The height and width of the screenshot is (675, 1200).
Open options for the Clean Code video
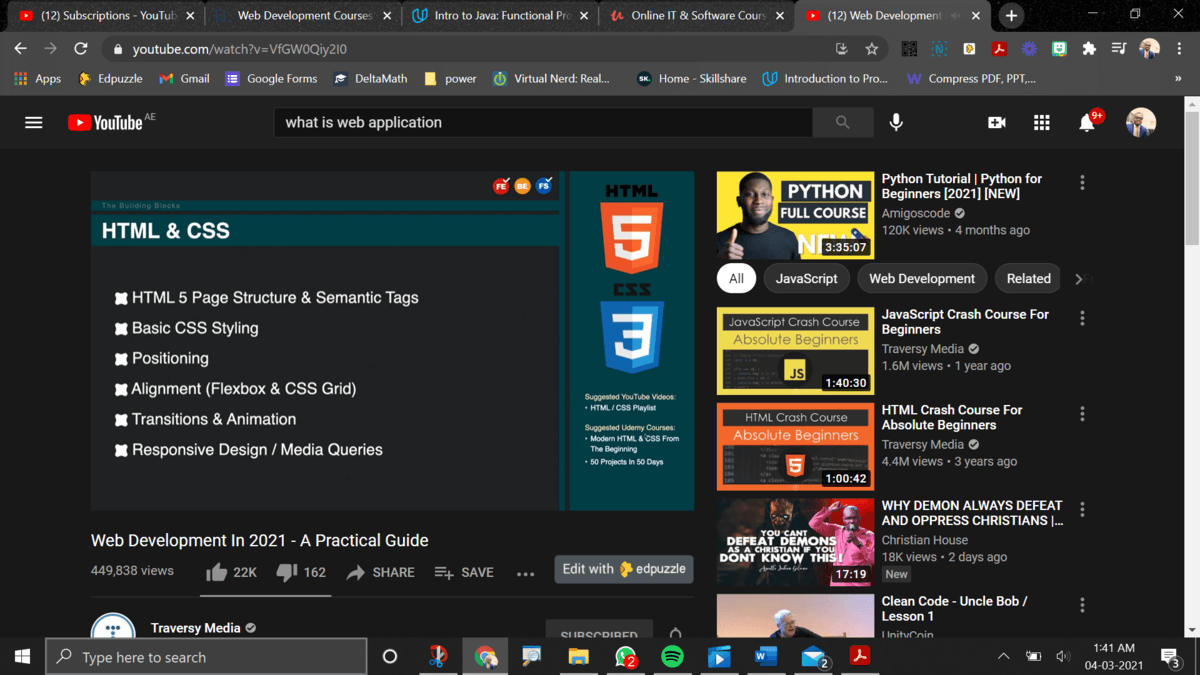point(1082,605)
